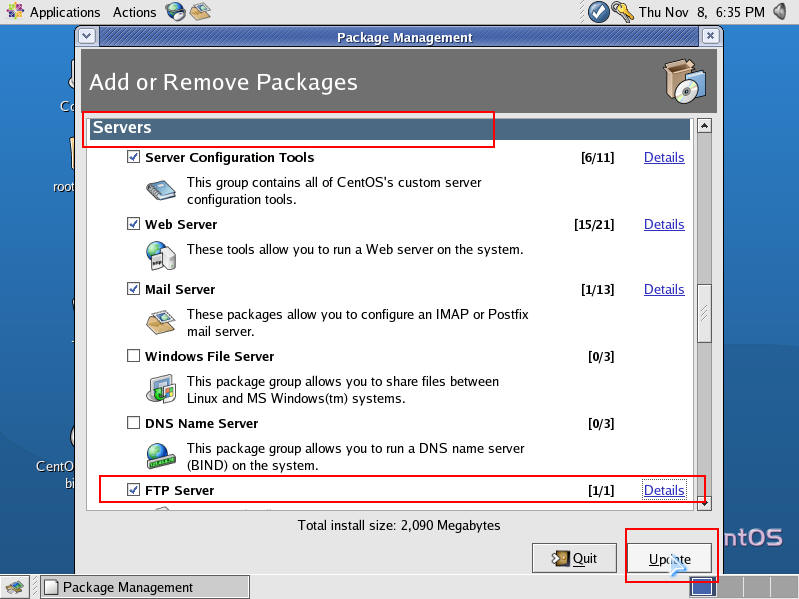Click the Mail Server group name

tap(180, 289)
